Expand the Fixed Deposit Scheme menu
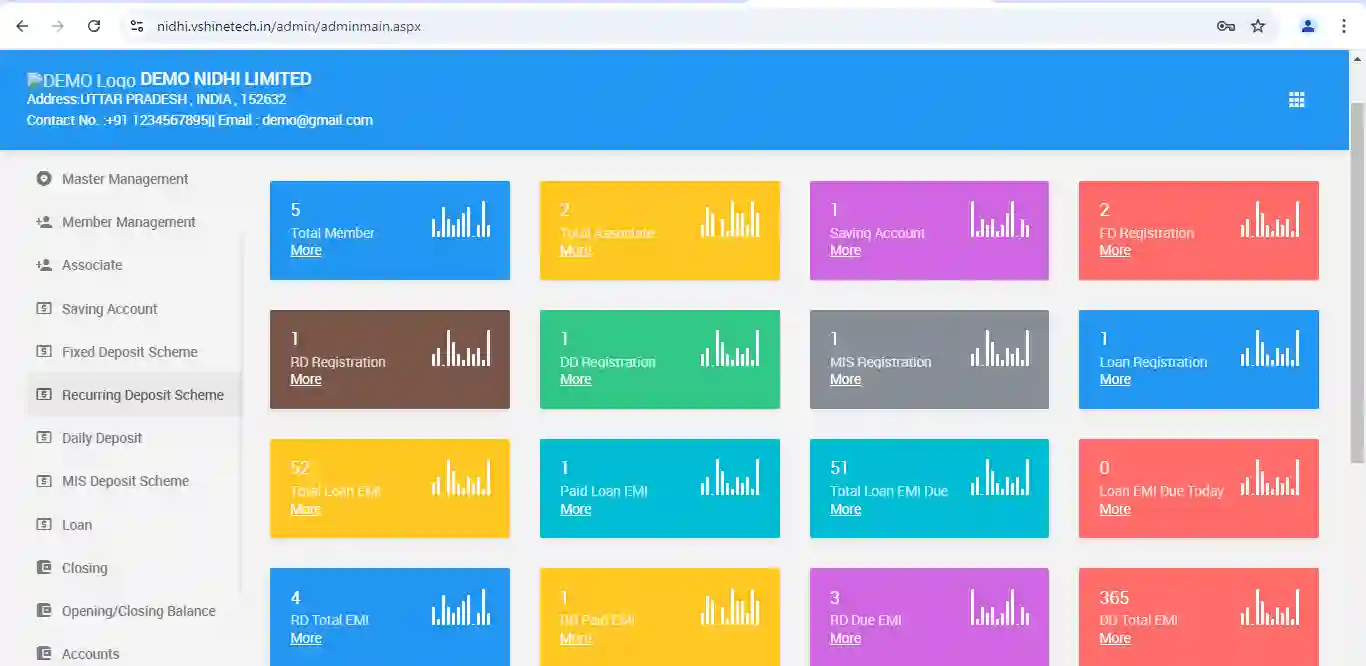Screen dimensions: 1366x666 click(x=129, y=352)
